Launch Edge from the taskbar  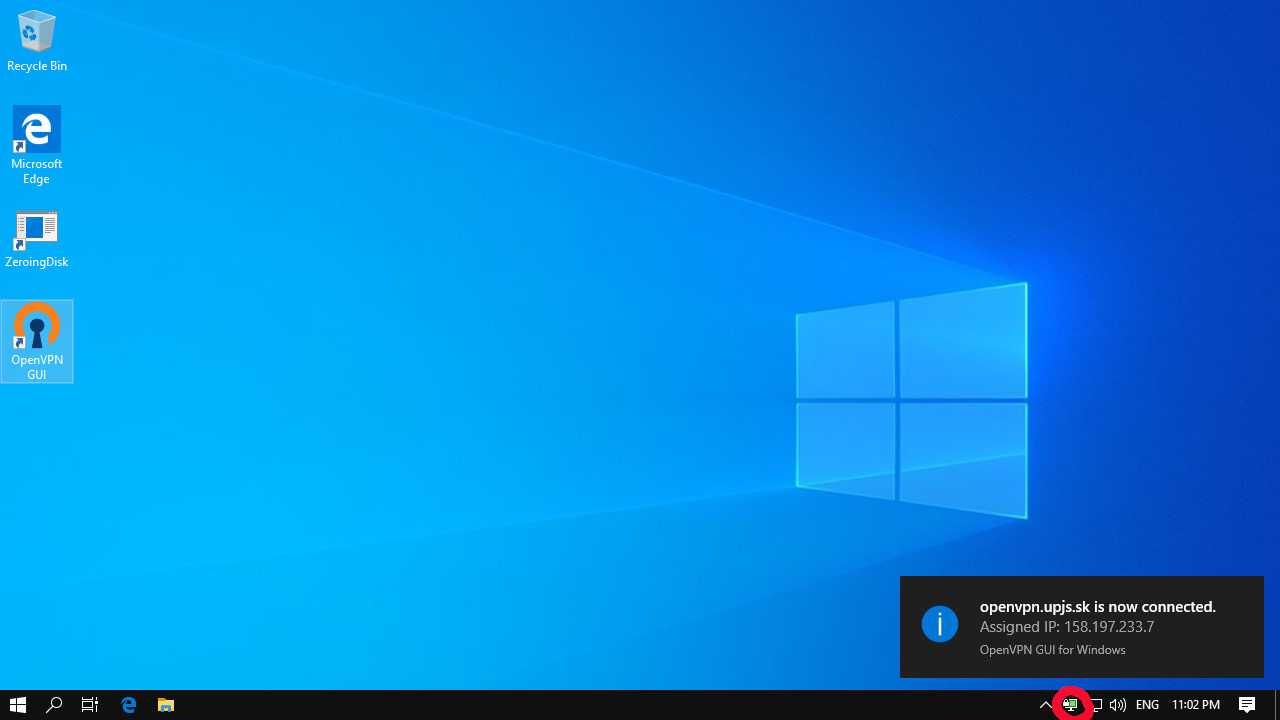point(128,705)
